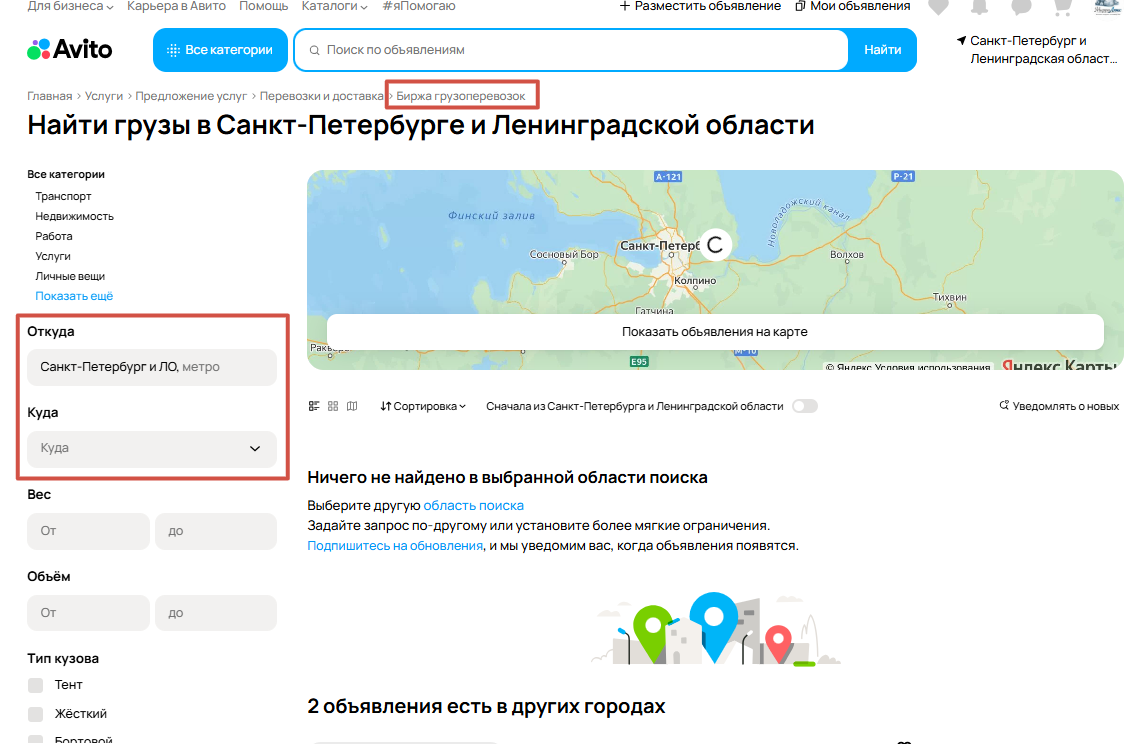Image resolution: width=1130 pixels, height=744 pixels.
Task: Go to Перевозки и доставка breadcrumb
Action: point(321,96)
